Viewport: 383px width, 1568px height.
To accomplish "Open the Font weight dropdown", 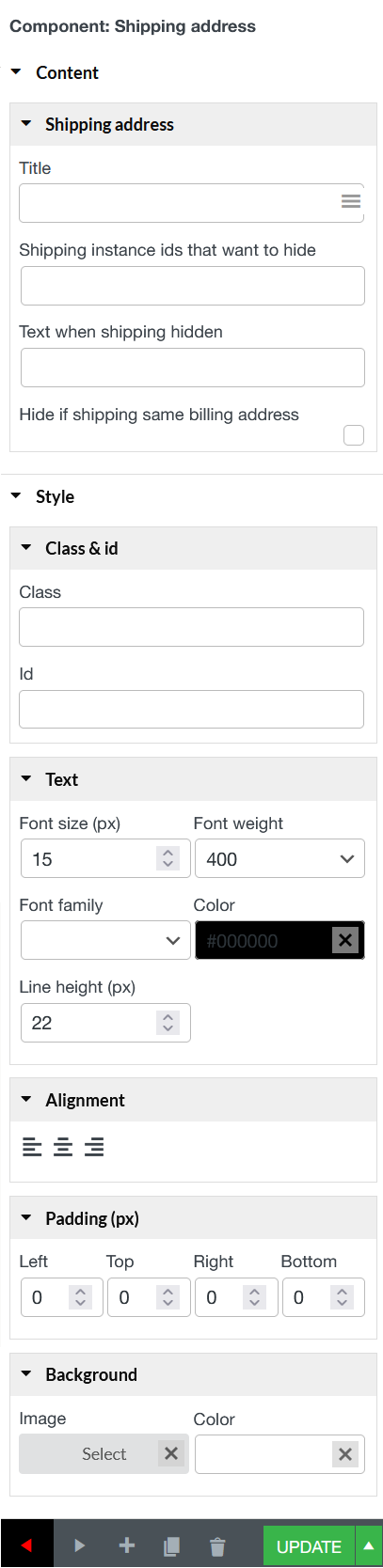I will click(279, 859).
